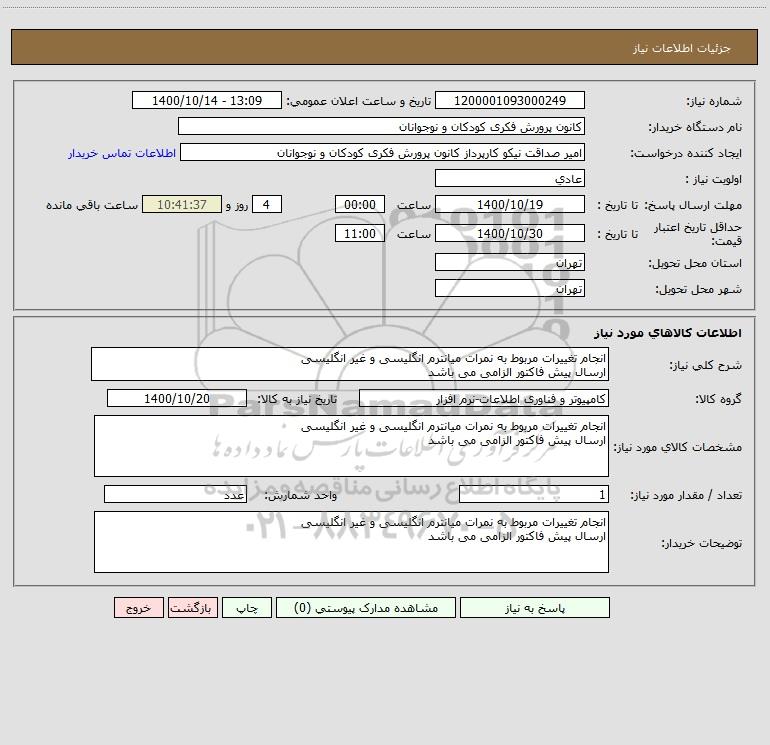Click the استان محل تحویل label
This screenshot has width=770, height=745.
[x=695, y=263]
